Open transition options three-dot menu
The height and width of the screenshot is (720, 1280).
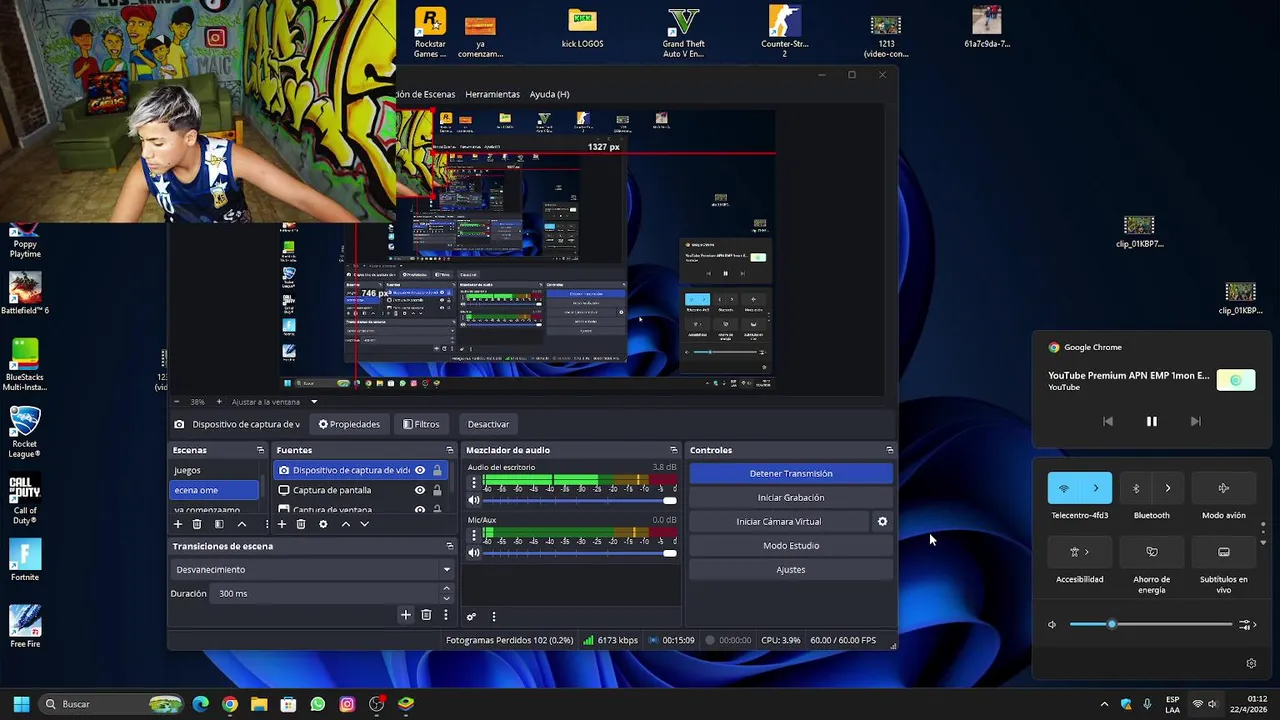point(446,615)
